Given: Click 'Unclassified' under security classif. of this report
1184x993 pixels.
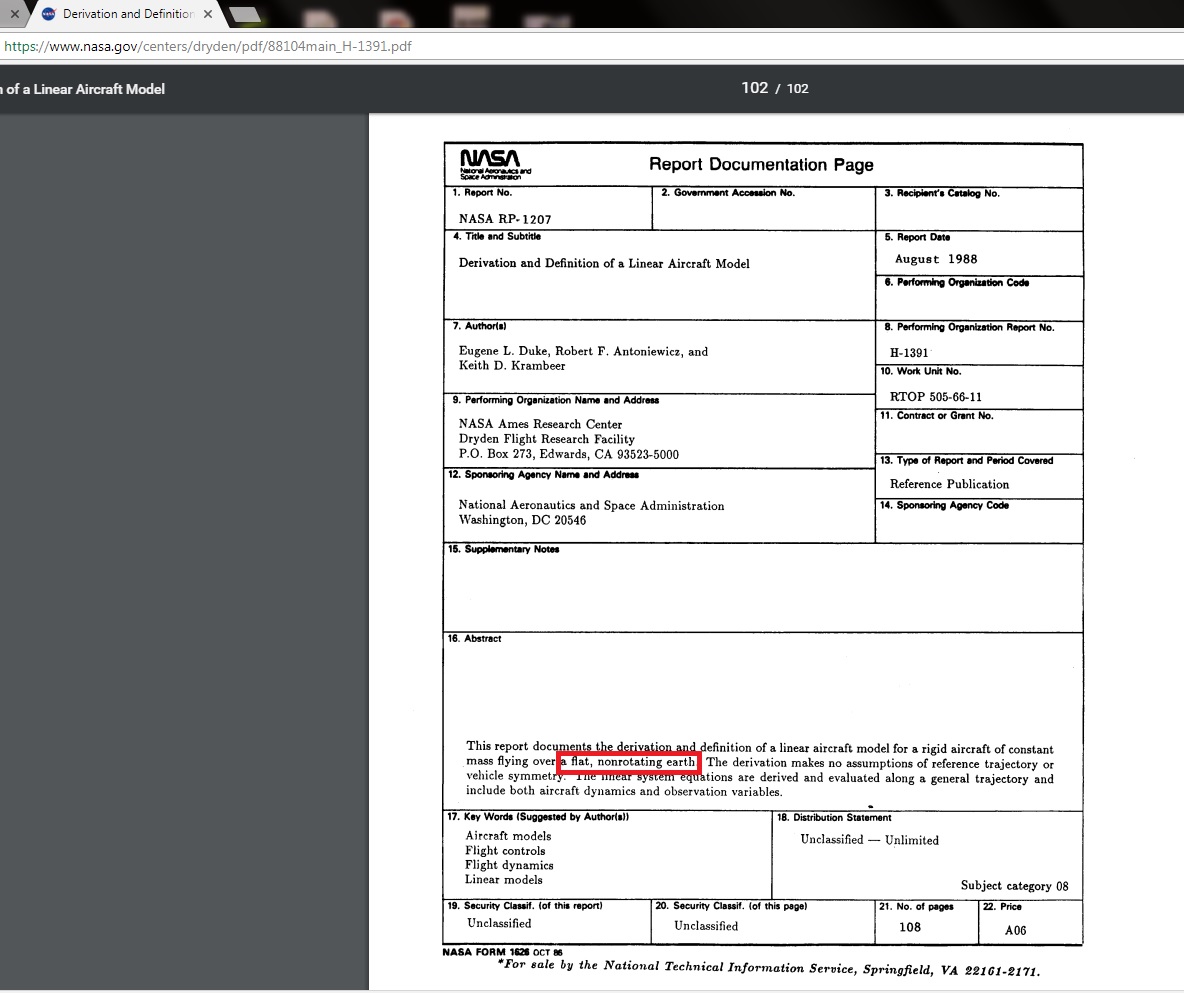Looking at the screenshot, I should coord(499,924).
